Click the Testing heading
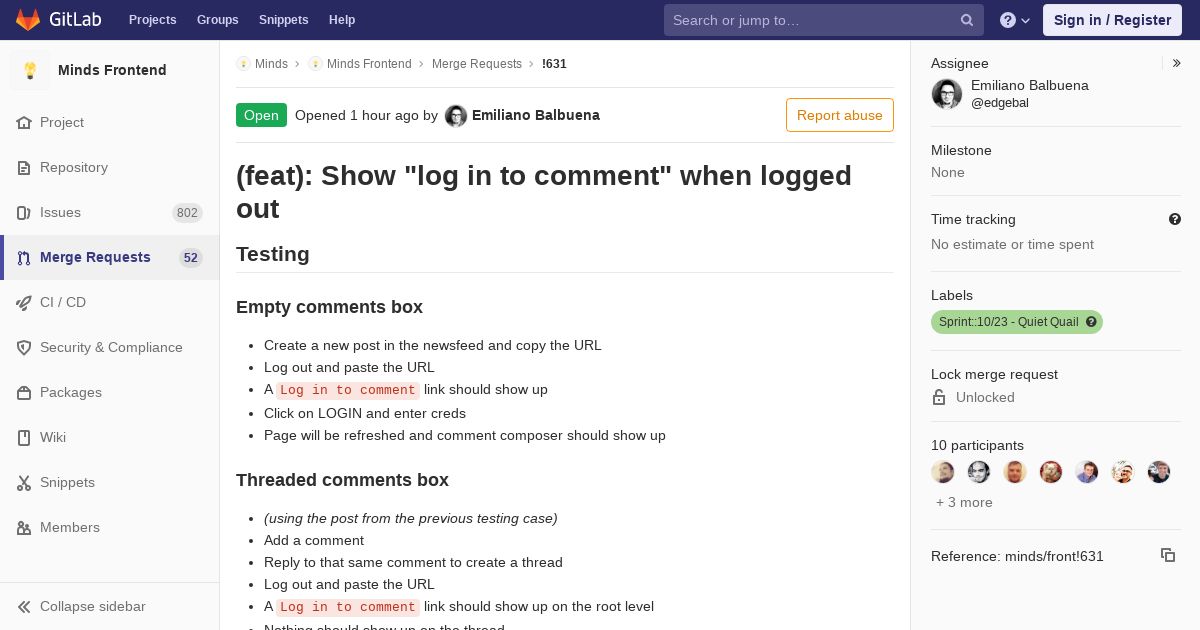Viewport: 1200px width, 630px height. [x=273, y=254]
